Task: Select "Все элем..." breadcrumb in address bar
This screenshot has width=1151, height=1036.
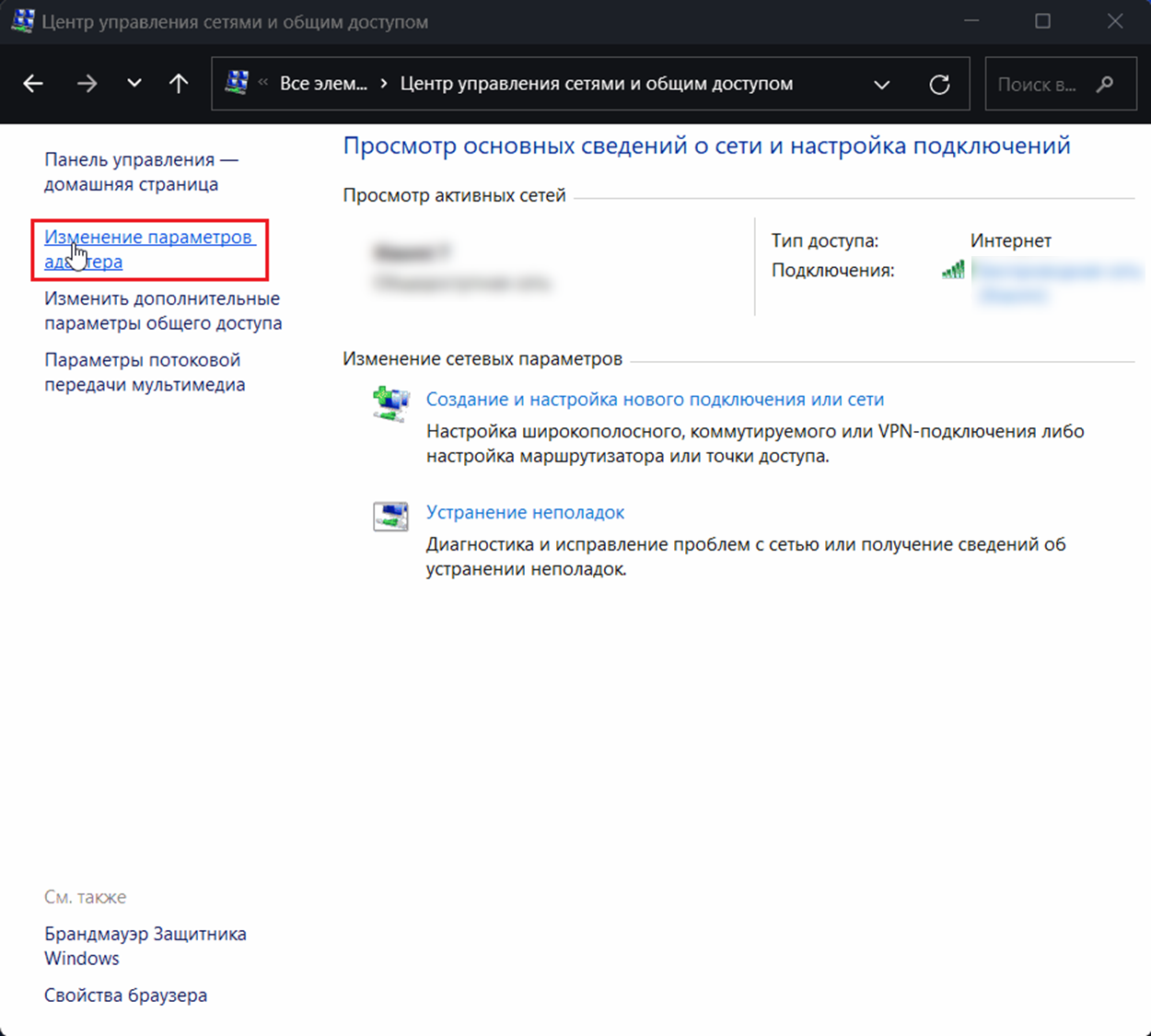Action: 323,84
